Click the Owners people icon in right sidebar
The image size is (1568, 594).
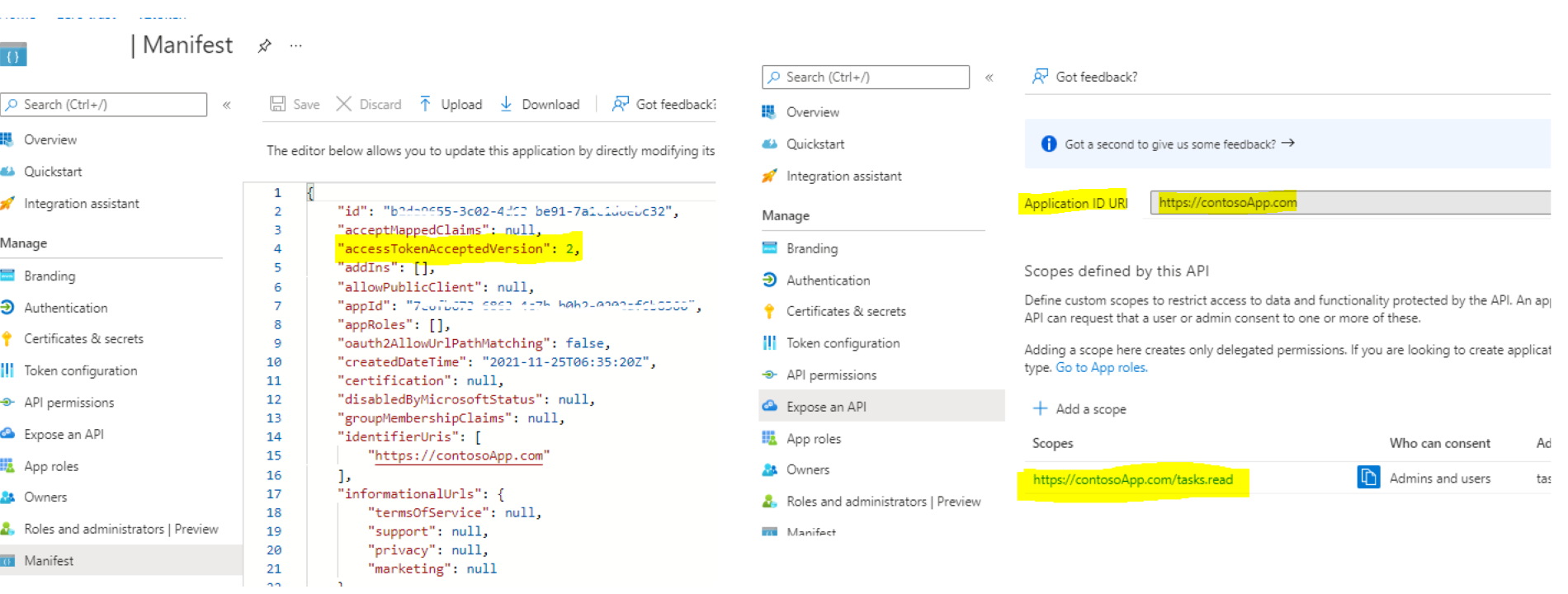point(770,469)
